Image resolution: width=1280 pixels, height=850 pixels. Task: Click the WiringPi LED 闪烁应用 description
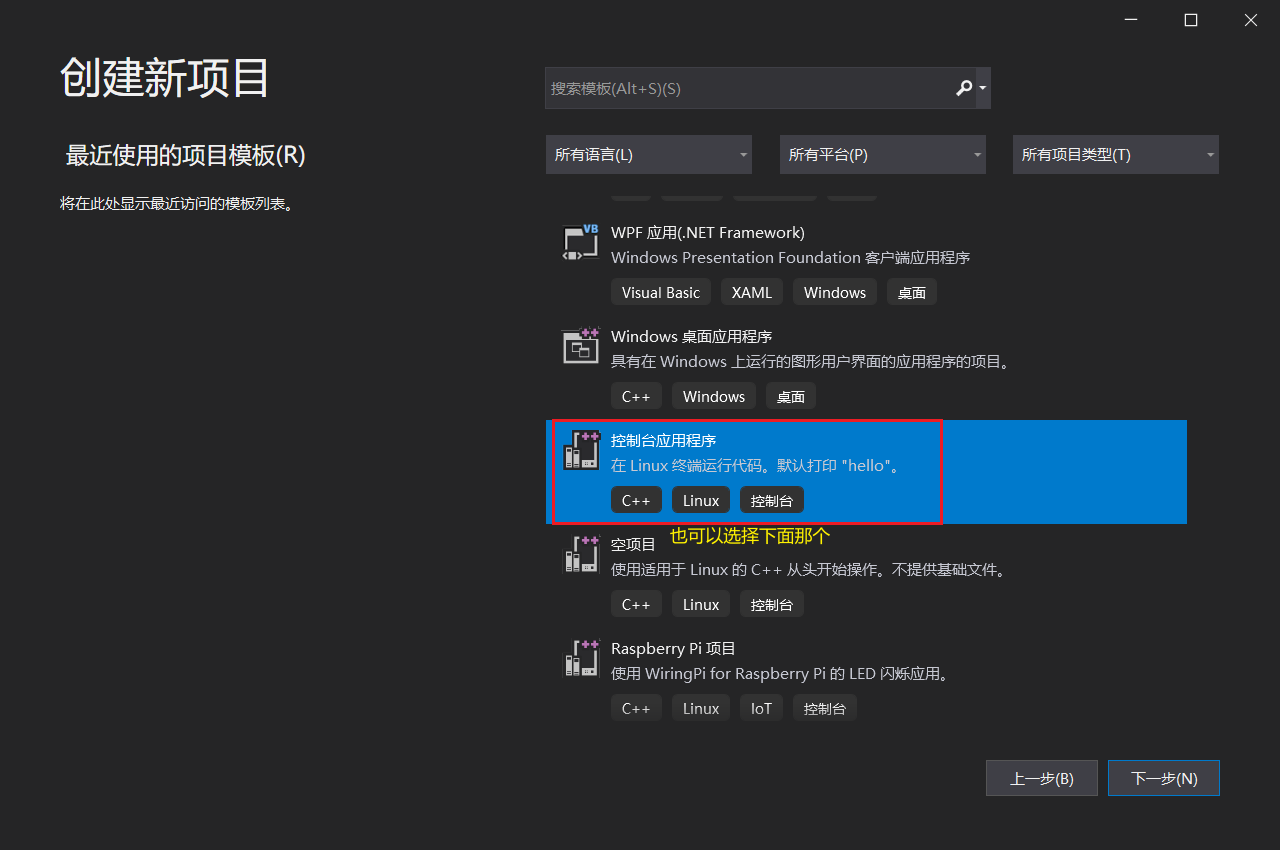(780, 674)
